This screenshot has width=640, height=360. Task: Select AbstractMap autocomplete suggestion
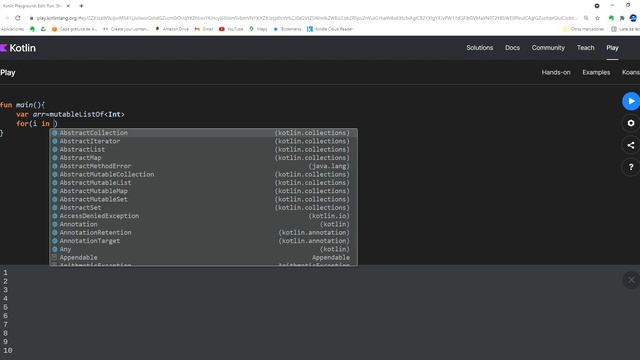pos(203,158)
